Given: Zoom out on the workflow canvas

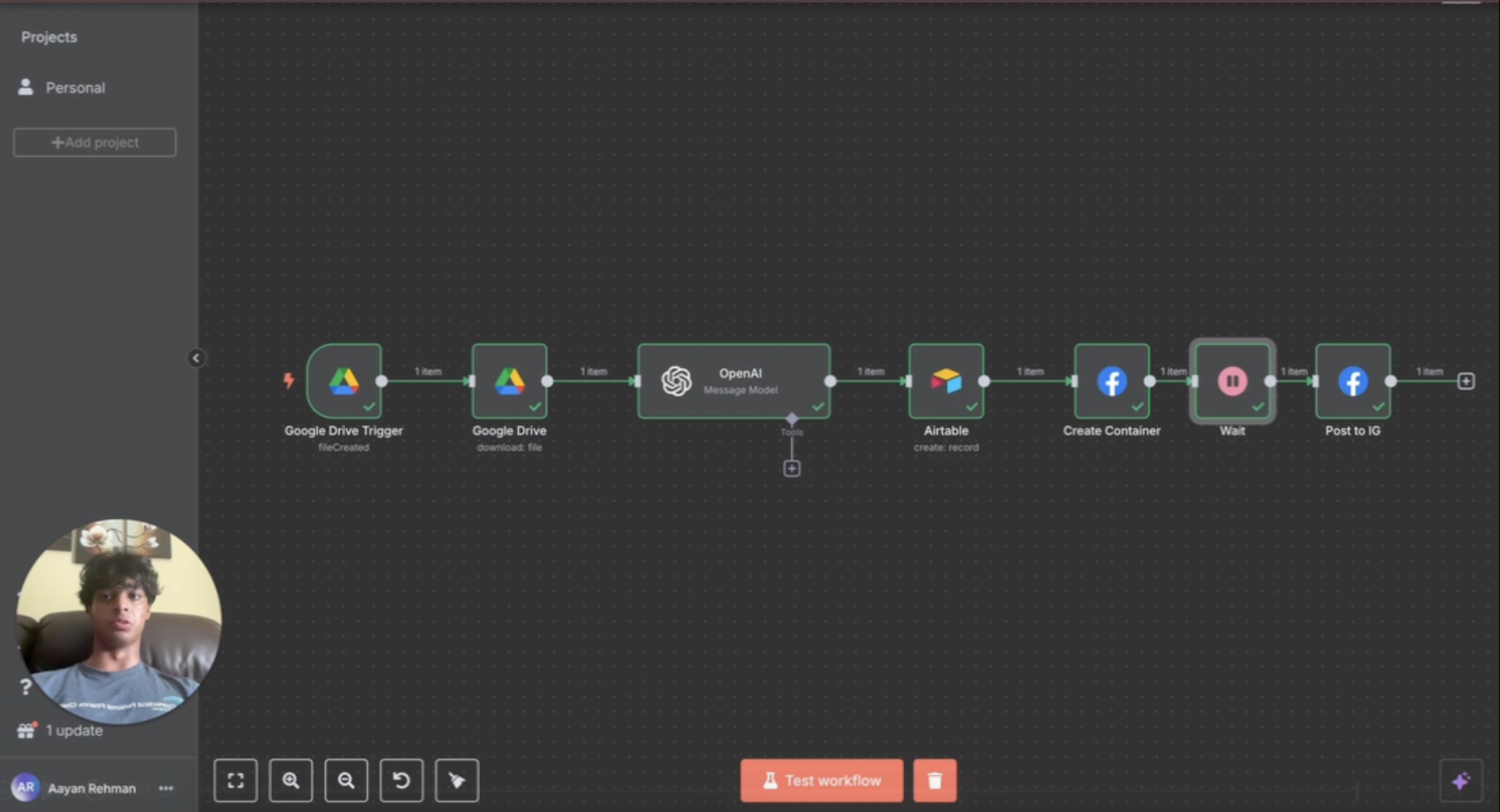Looking at the screenshot, I should pyautogui.click(x=347, y=780).
